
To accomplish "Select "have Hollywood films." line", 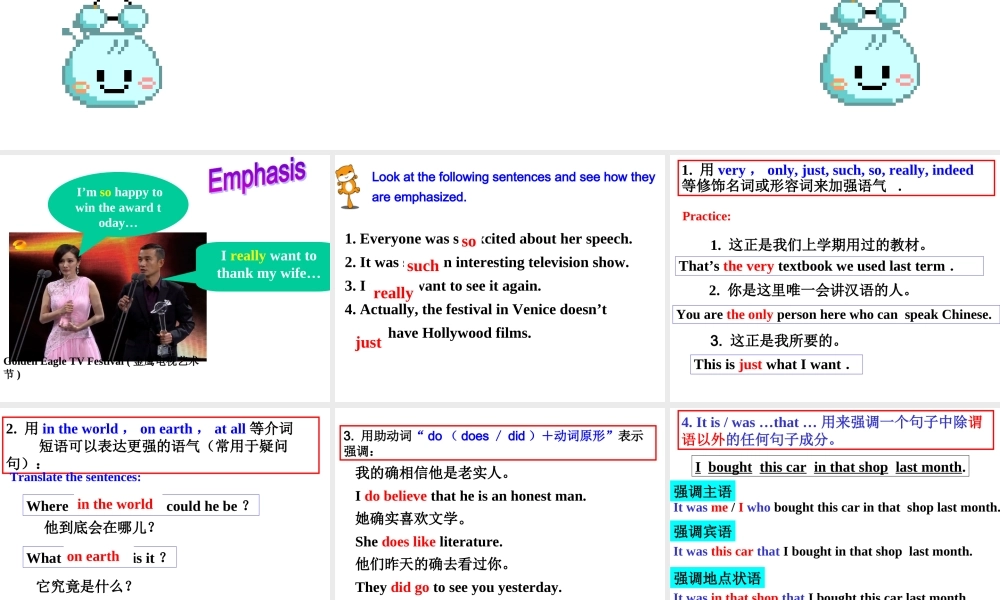I will 459,333.
